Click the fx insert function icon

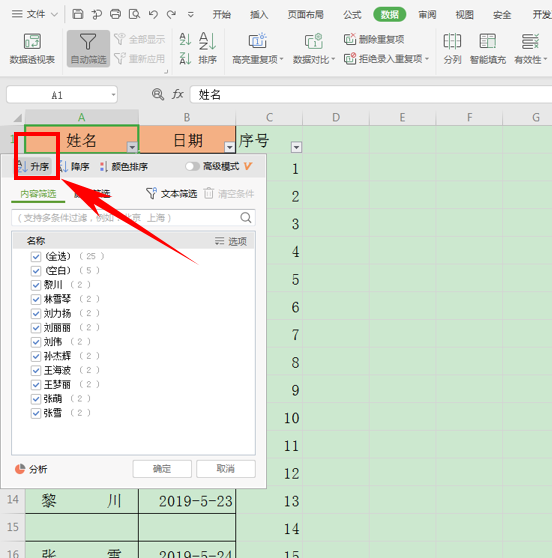[x=178, y=94]
